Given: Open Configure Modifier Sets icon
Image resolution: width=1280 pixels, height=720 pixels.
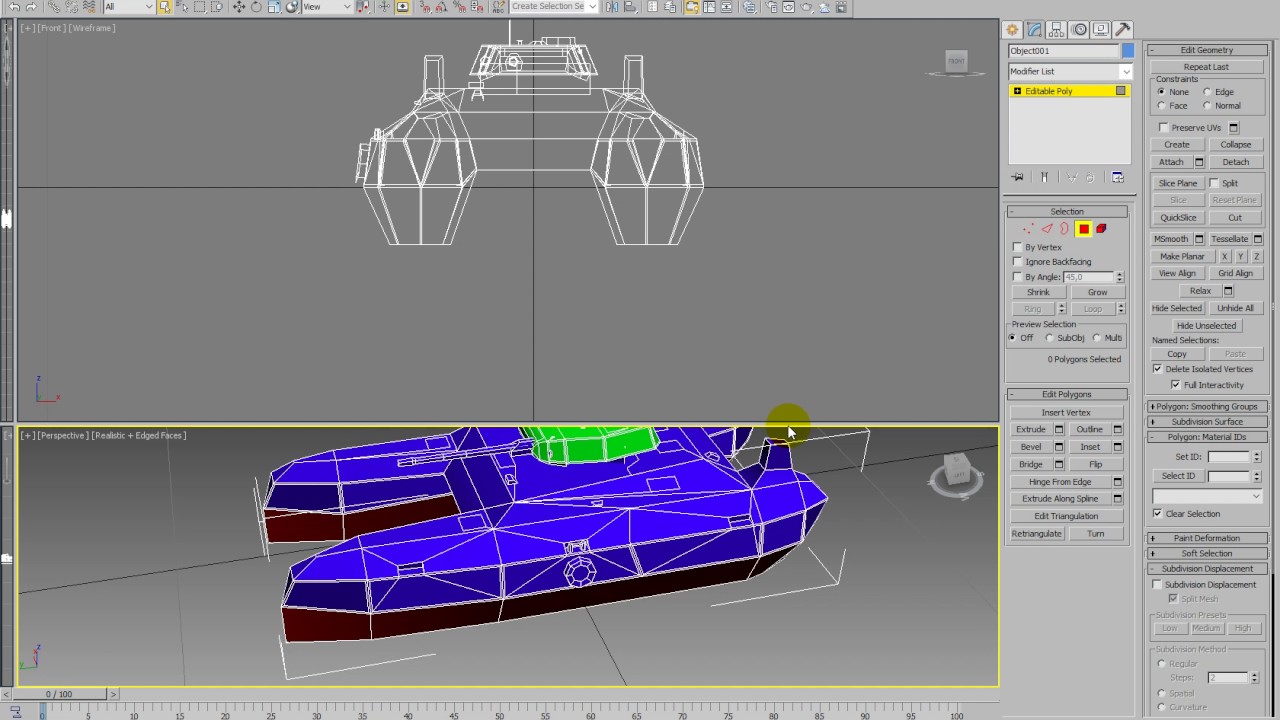Looking at the screenshot, I should coord(1117,177).
